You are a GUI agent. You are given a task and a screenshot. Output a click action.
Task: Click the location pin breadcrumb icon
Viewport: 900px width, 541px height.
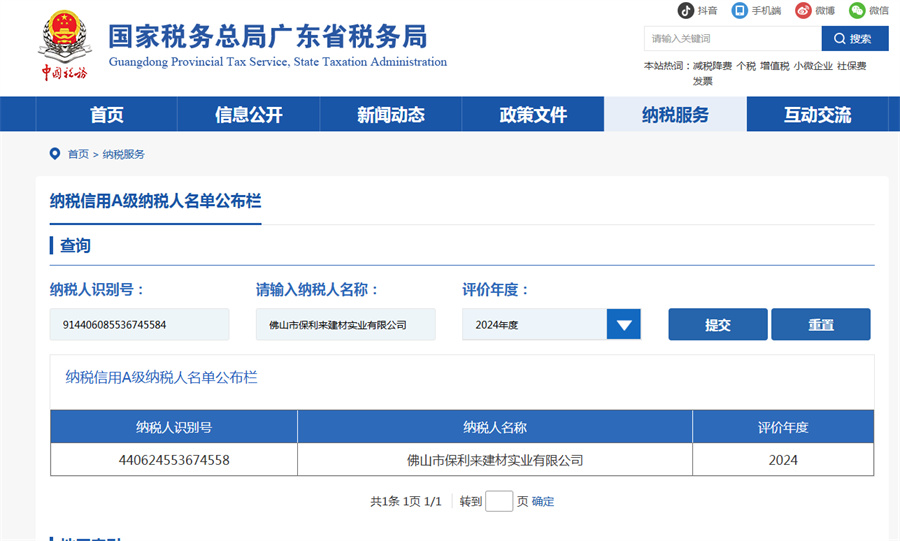click(x=55, y=154)
